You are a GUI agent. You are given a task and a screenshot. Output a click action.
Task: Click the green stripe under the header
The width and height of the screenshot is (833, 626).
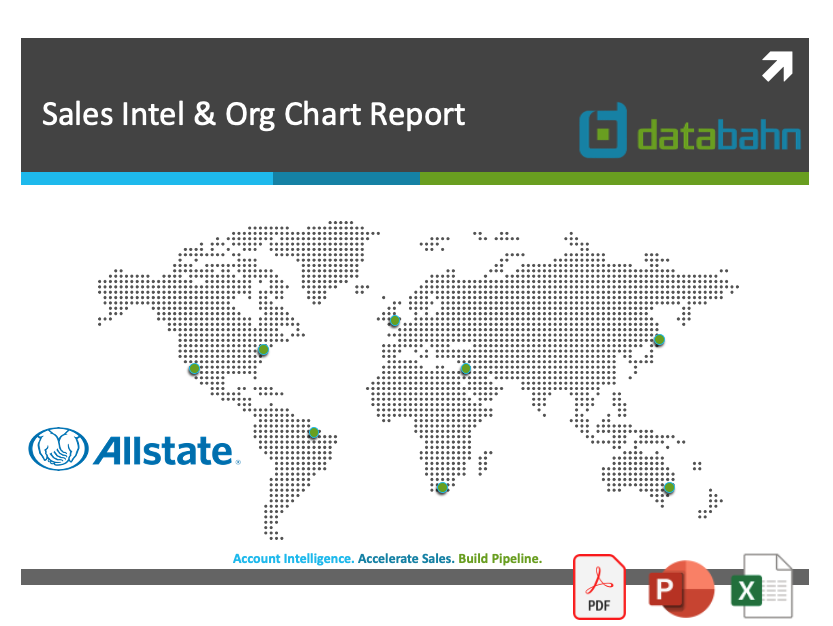tap(614, 179)
